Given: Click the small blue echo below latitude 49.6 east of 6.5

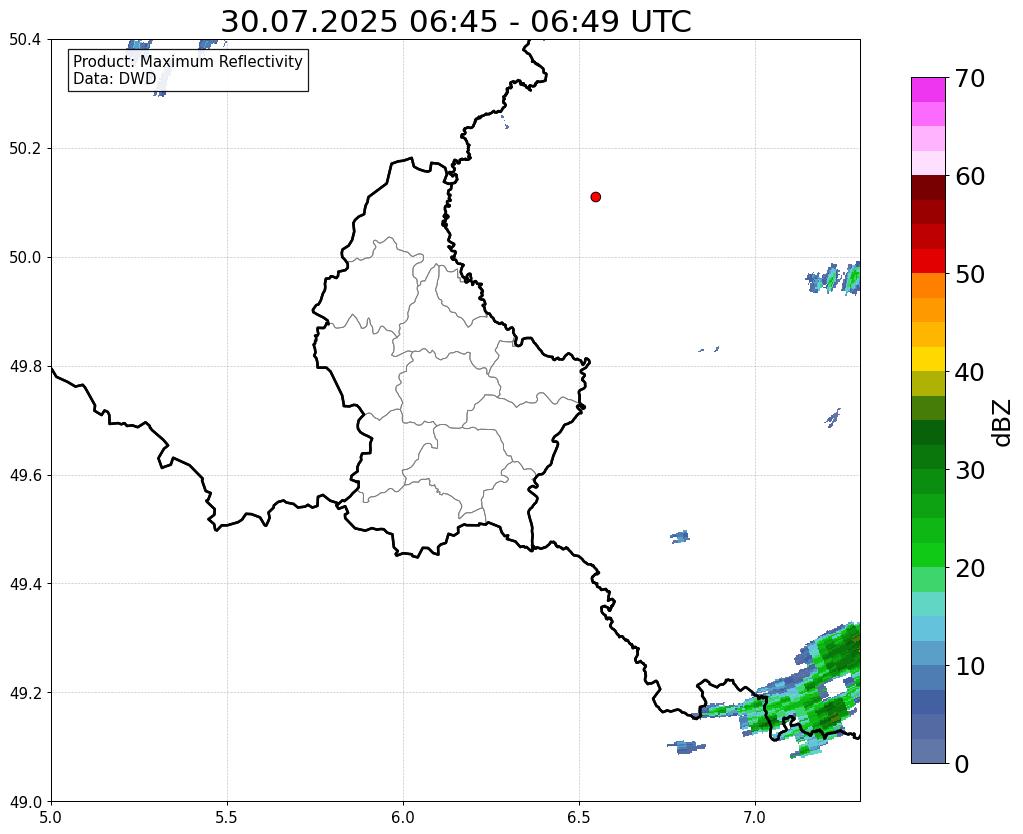Looking at the screenshot, I should 680,537.
